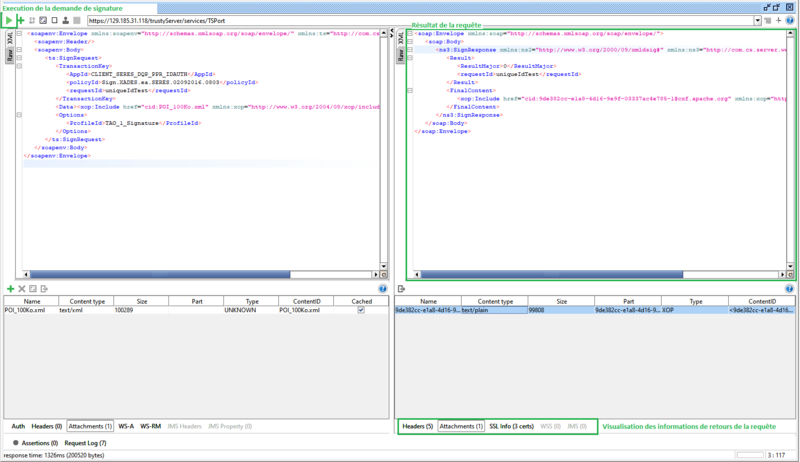800x462 pixels.
Task: Export response attachment with arrow icon
Action: (401, 289)
